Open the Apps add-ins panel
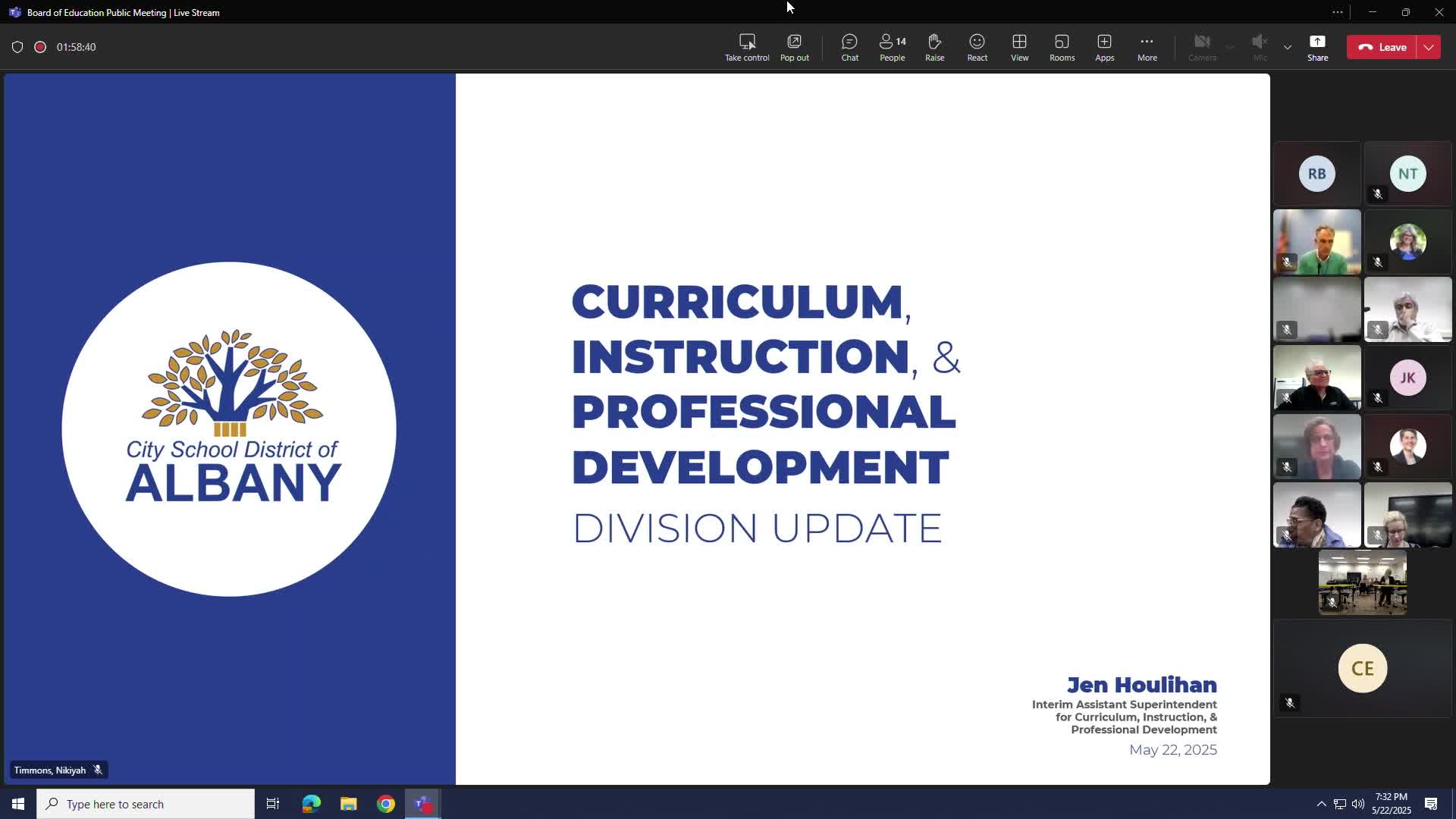Viewport: 1456px width, 819px height. (1104, 47)
